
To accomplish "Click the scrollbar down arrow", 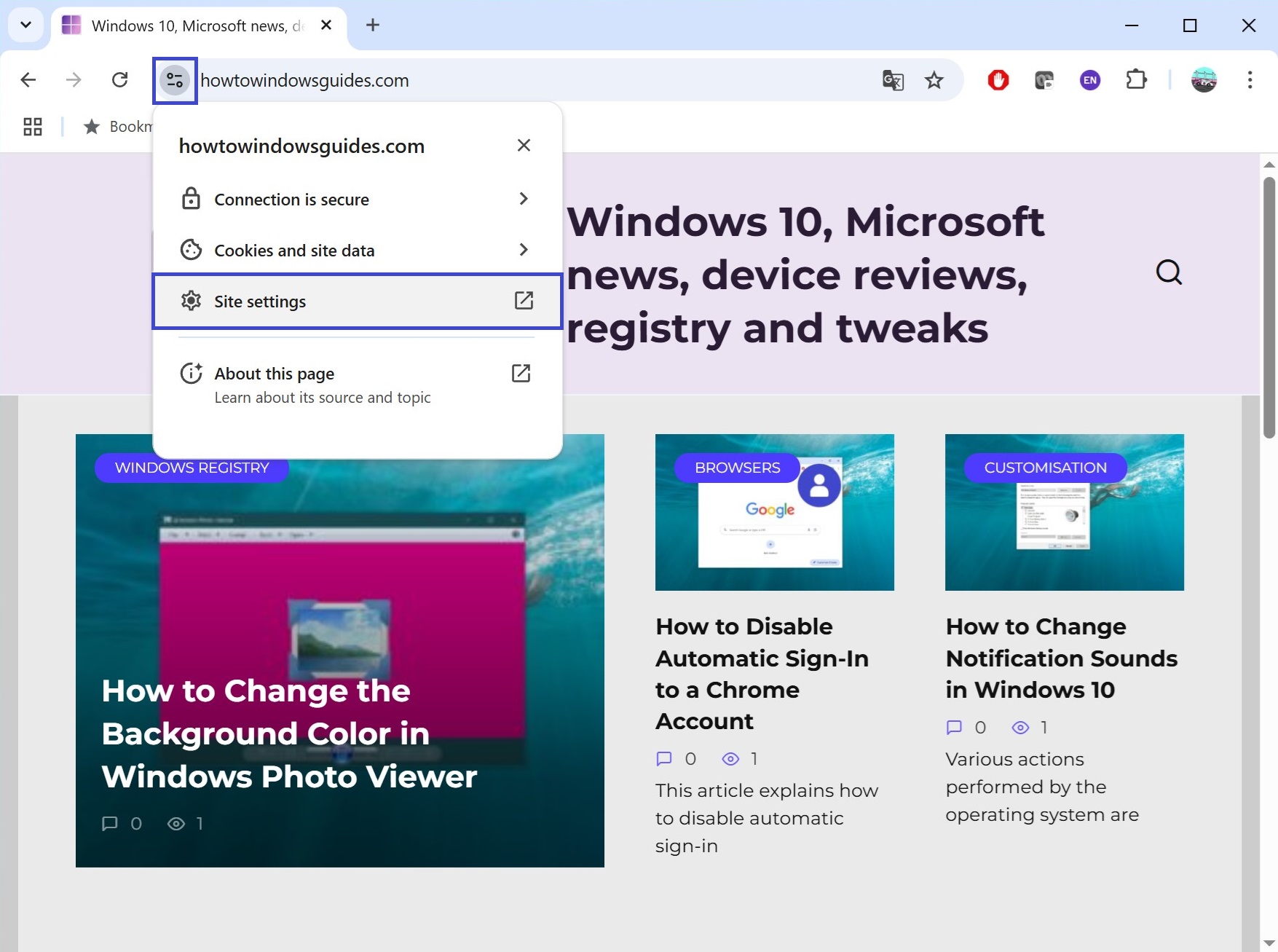I will tap(1269, 943).
